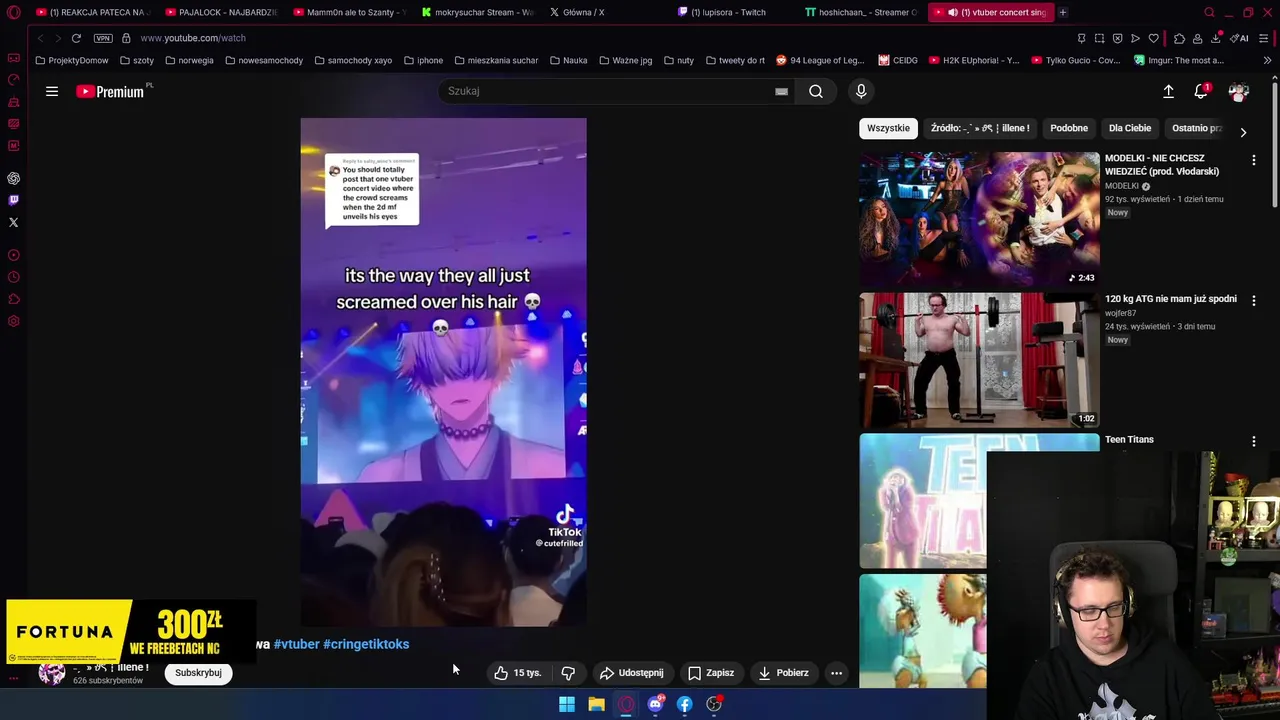The width and height of the screenshot is (1280, 720).
Task: Open more actions for the Teen Titans video
Action: [x=1254, y=441]
